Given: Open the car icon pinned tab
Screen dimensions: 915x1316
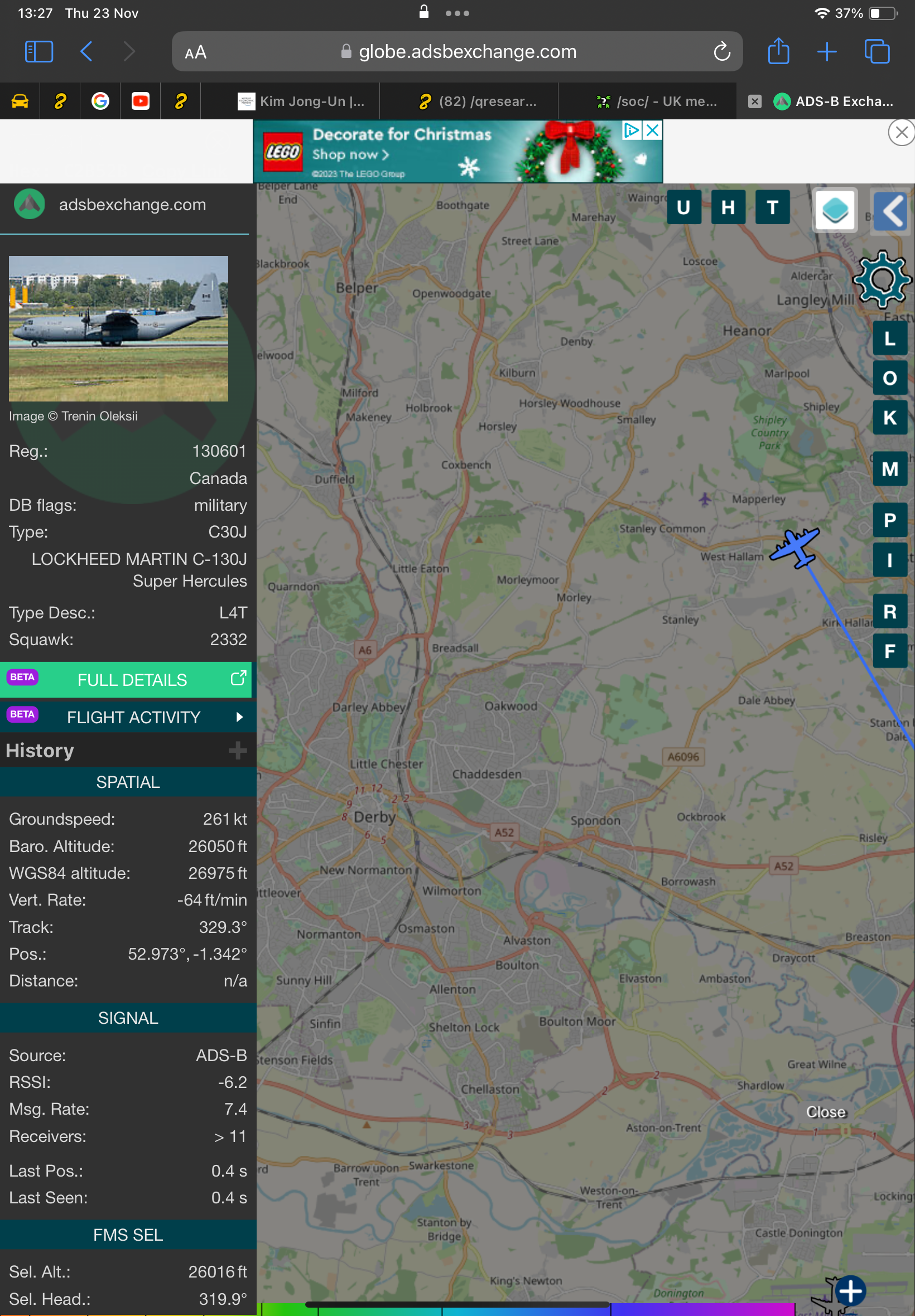Looking at the screenshot, I should pyautogui.click(x=20, y=101).
